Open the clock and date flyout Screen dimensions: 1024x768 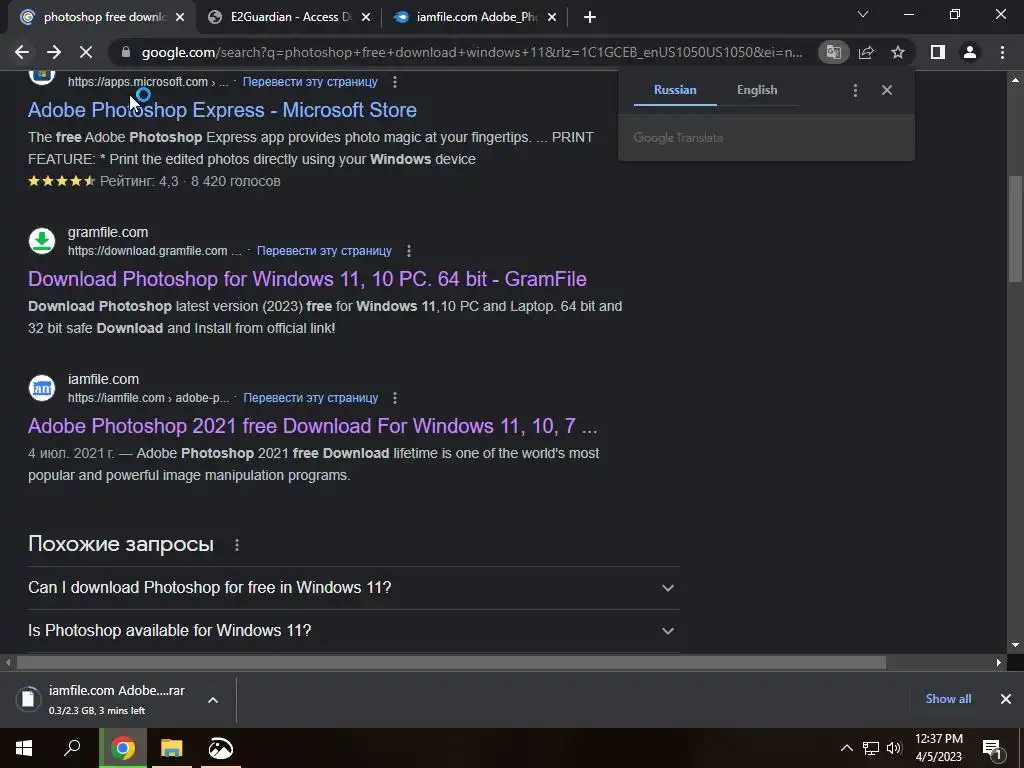click(x=939, y=748)
